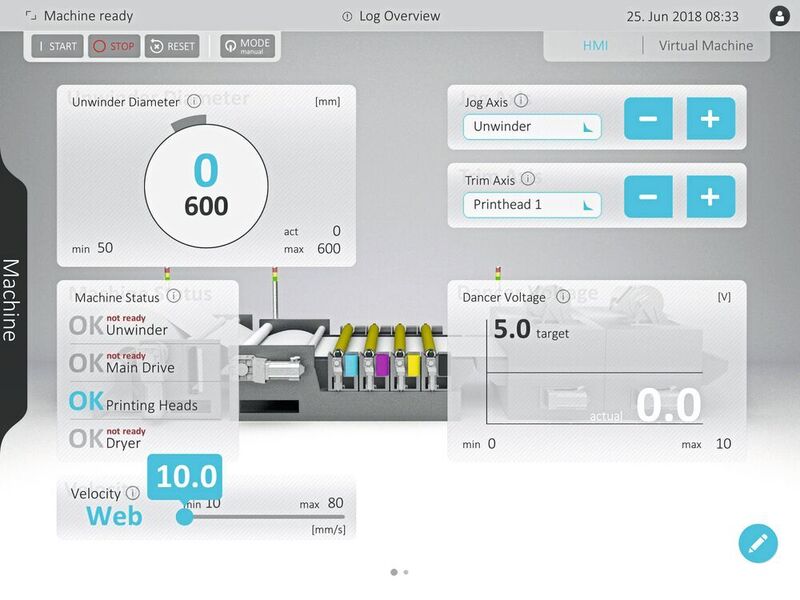This screenshot has height=600, width=800.
Task: Show info for Jog Axis
Action: tap(521, 101)
